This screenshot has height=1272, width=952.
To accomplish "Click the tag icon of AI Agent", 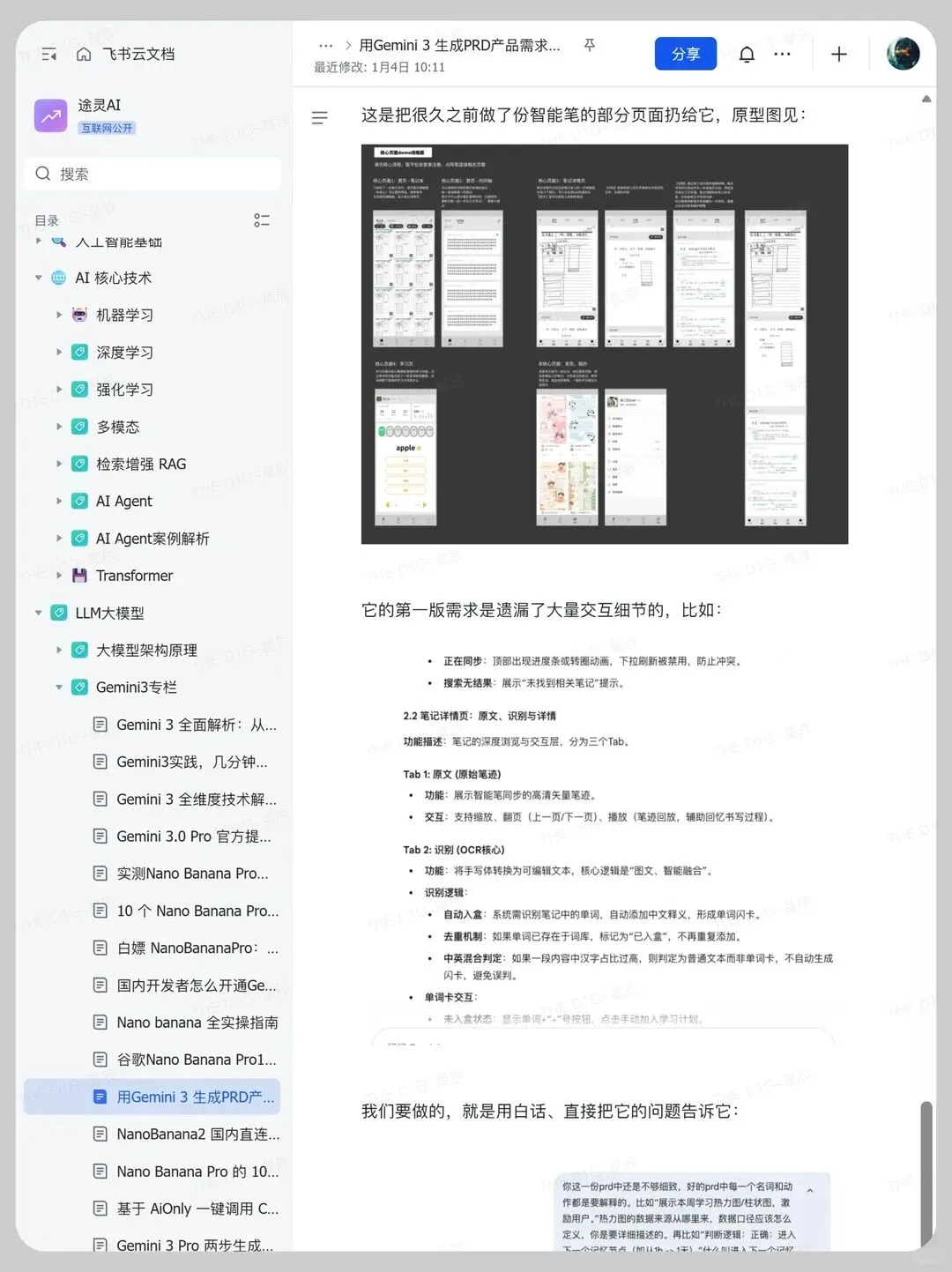I will [x=79, y=501].
